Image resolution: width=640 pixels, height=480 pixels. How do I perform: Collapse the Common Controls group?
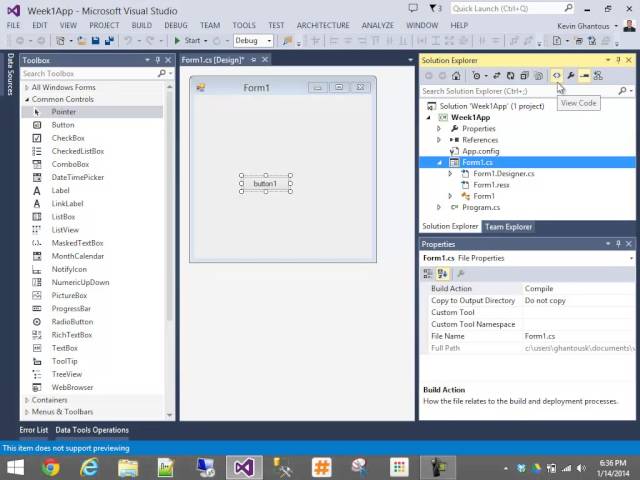click(27, 99)
